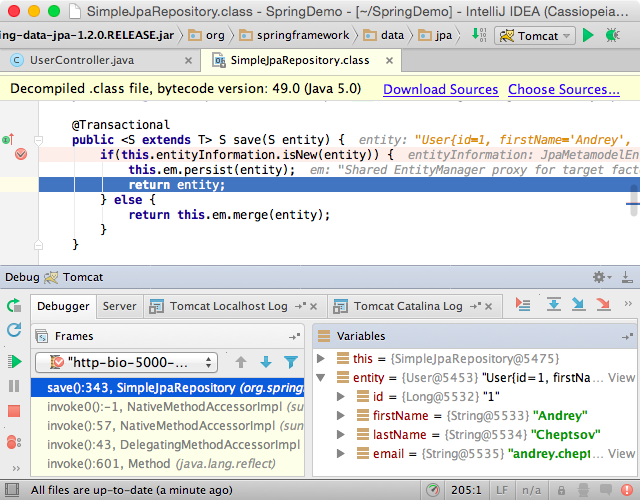This screenshot has width=640, height=500.
Task: Switch to UserController.java tab
Action: [x=82, y=60]
